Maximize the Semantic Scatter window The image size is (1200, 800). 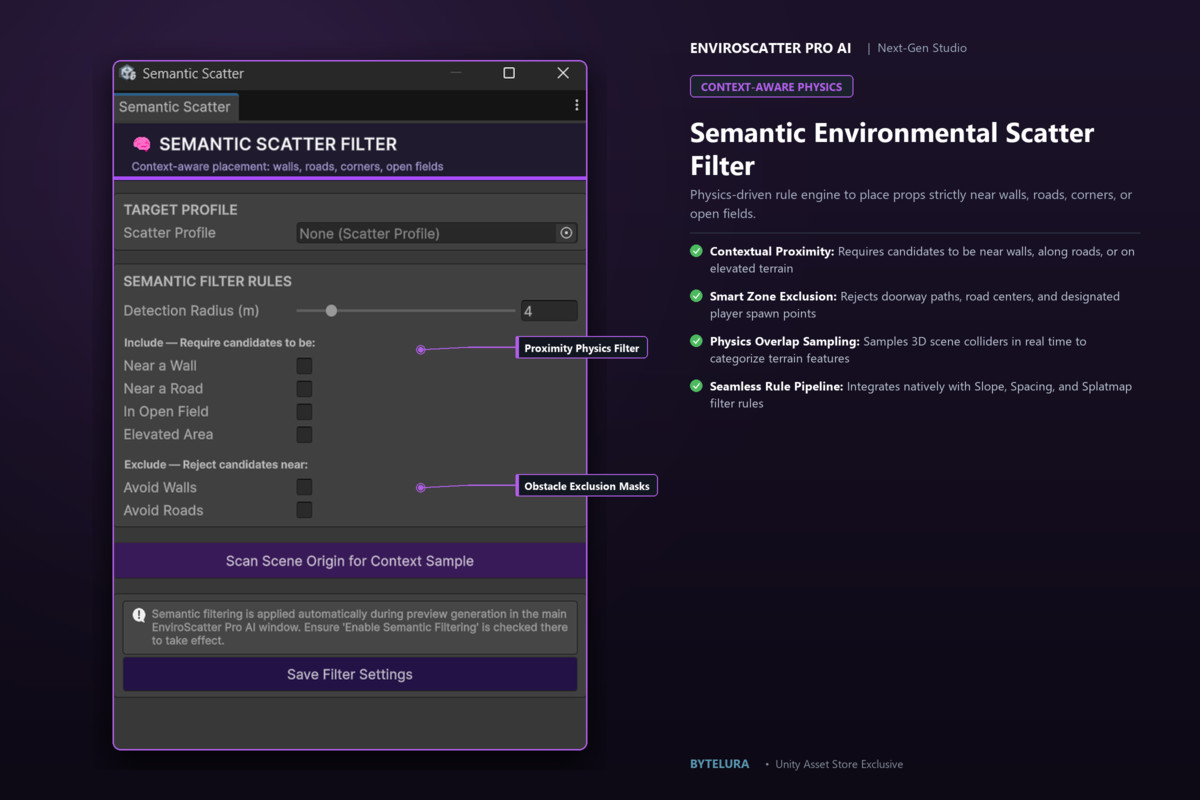pyautogui.click(x=509, y=73)
